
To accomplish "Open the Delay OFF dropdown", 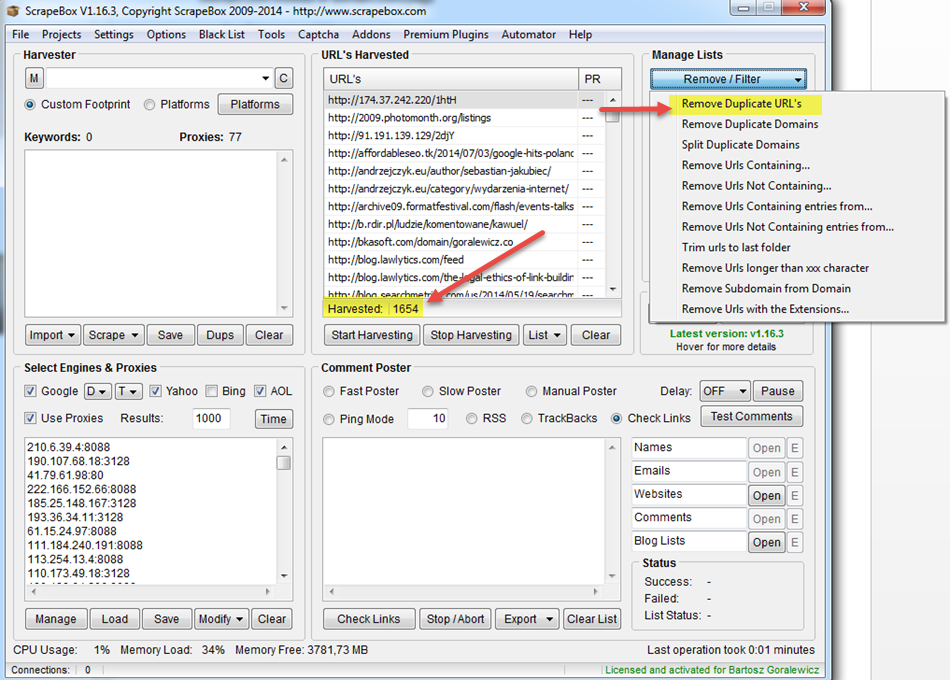I will 724,391.
